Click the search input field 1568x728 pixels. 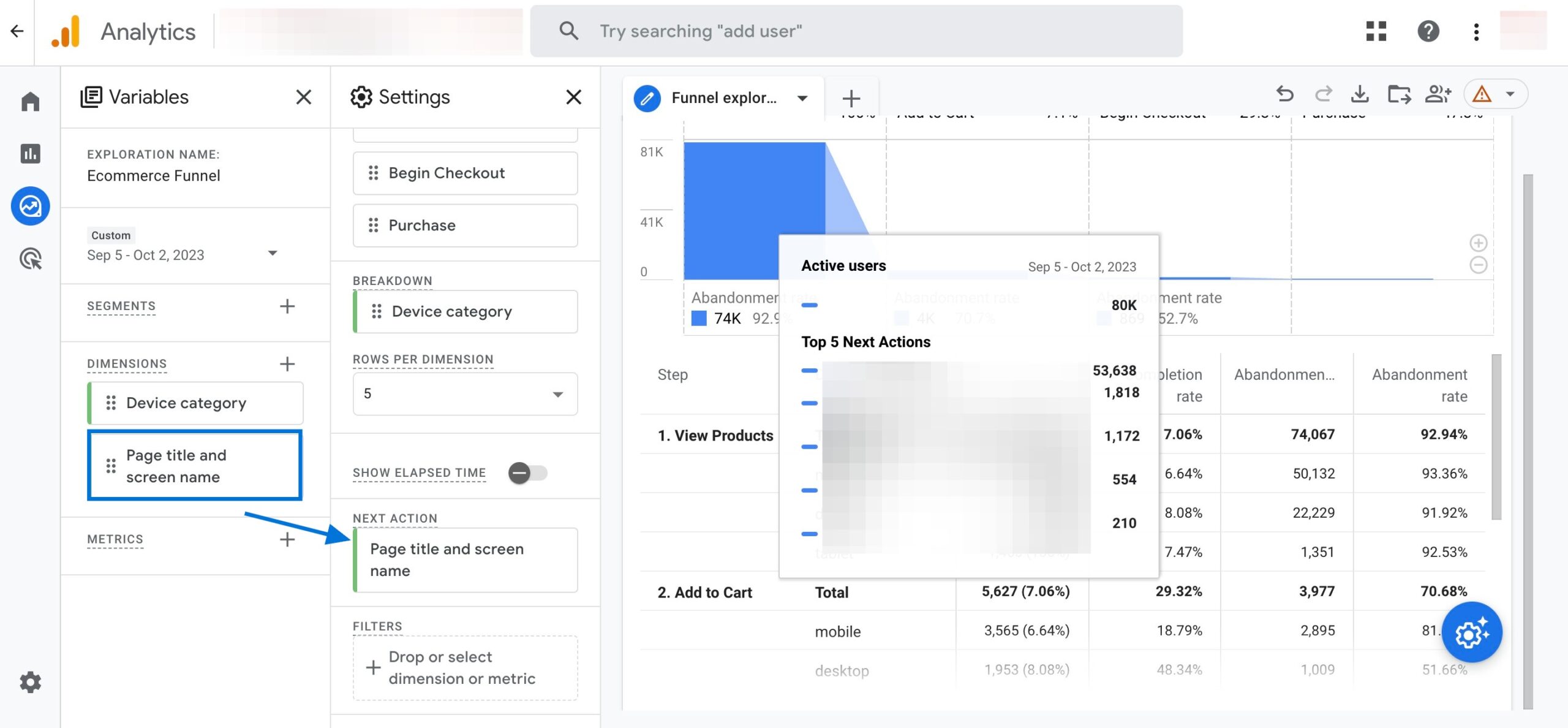tap(856, 31)
